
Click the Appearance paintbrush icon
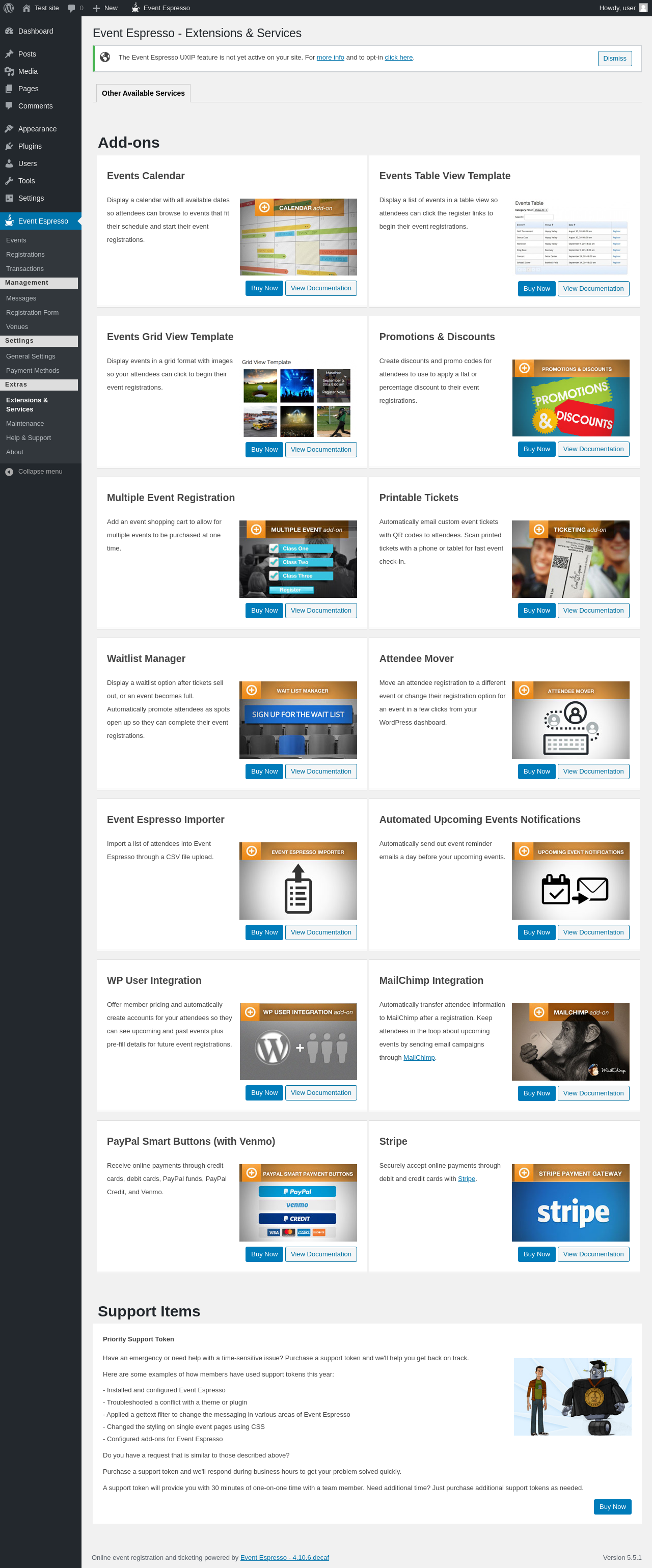(9, 129)
